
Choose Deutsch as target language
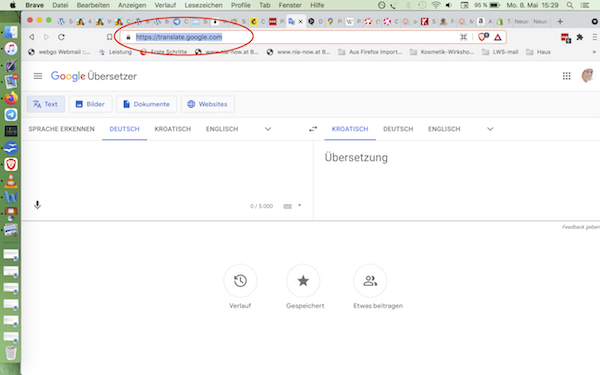click(398, 129)
